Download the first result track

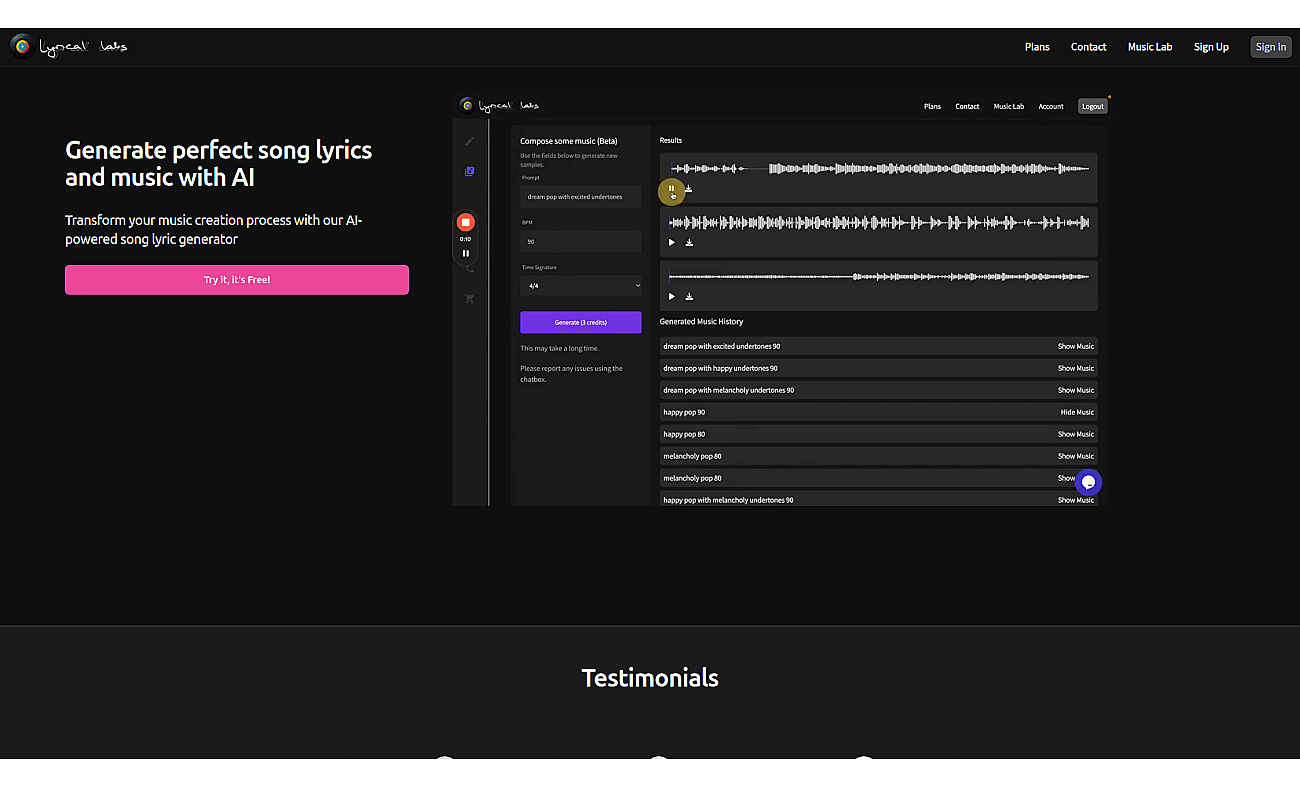689,188
